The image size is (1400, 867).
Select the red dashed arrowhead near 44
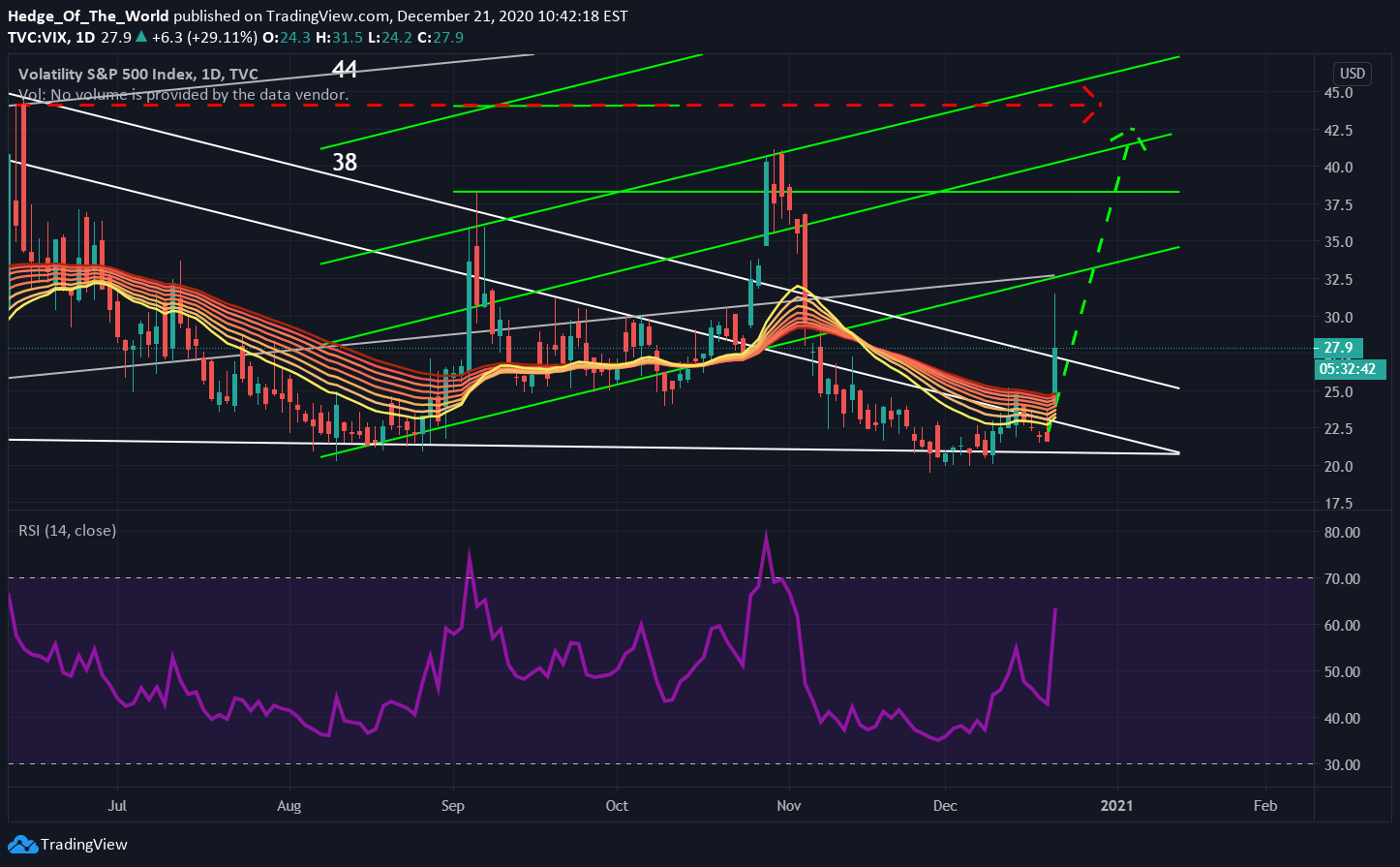tap(1091, 105)
